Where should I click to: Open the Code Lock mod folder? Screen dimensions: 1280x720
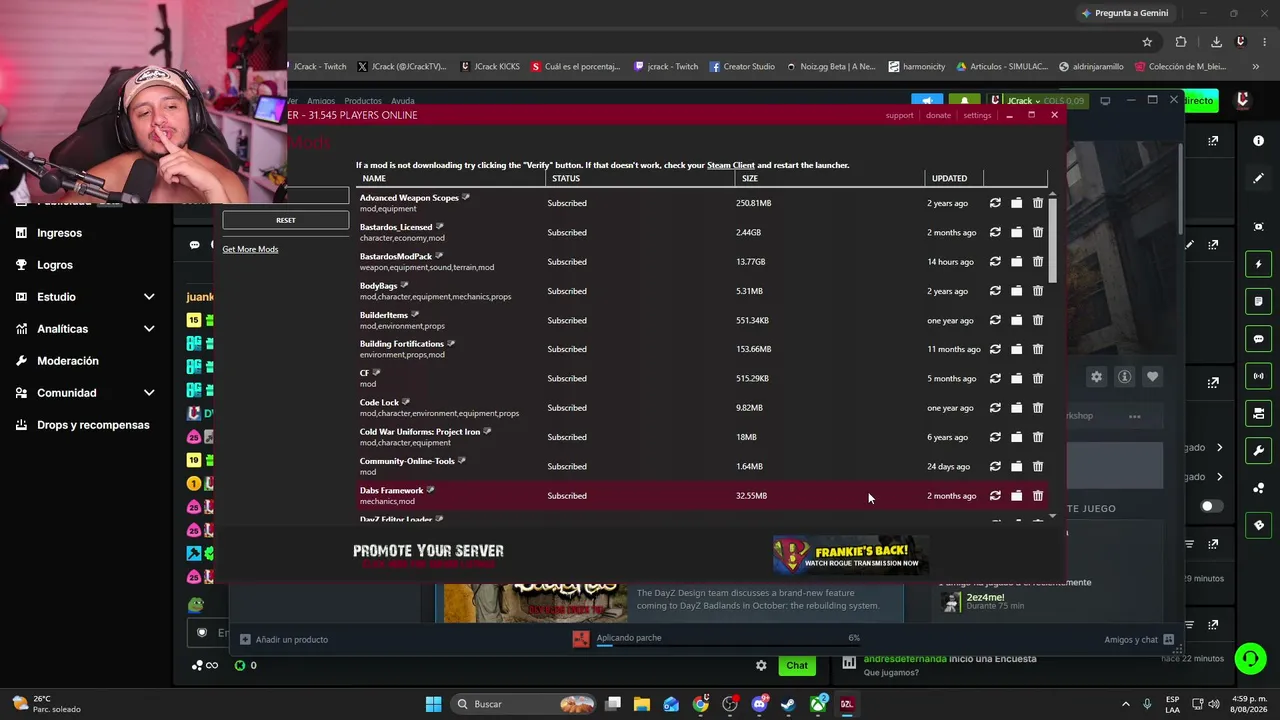[x=1016, y=408]
